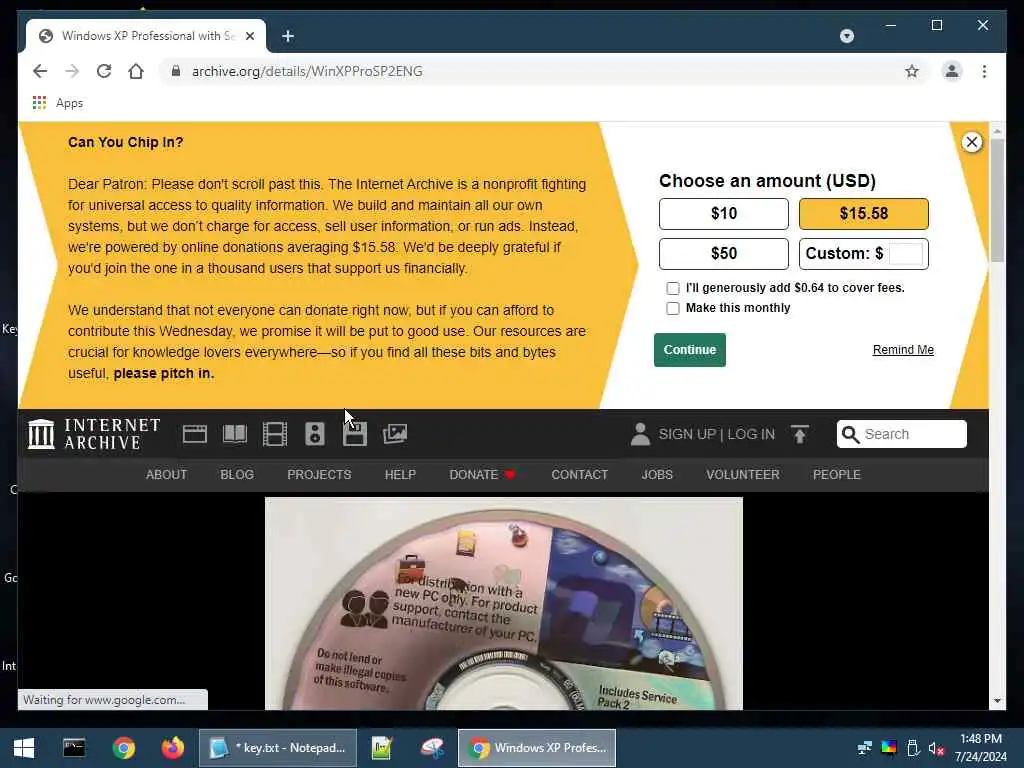Select the Windows XP Professional browser tab
This screenshot has height=768, width=1024.
[x=146, y=36]
